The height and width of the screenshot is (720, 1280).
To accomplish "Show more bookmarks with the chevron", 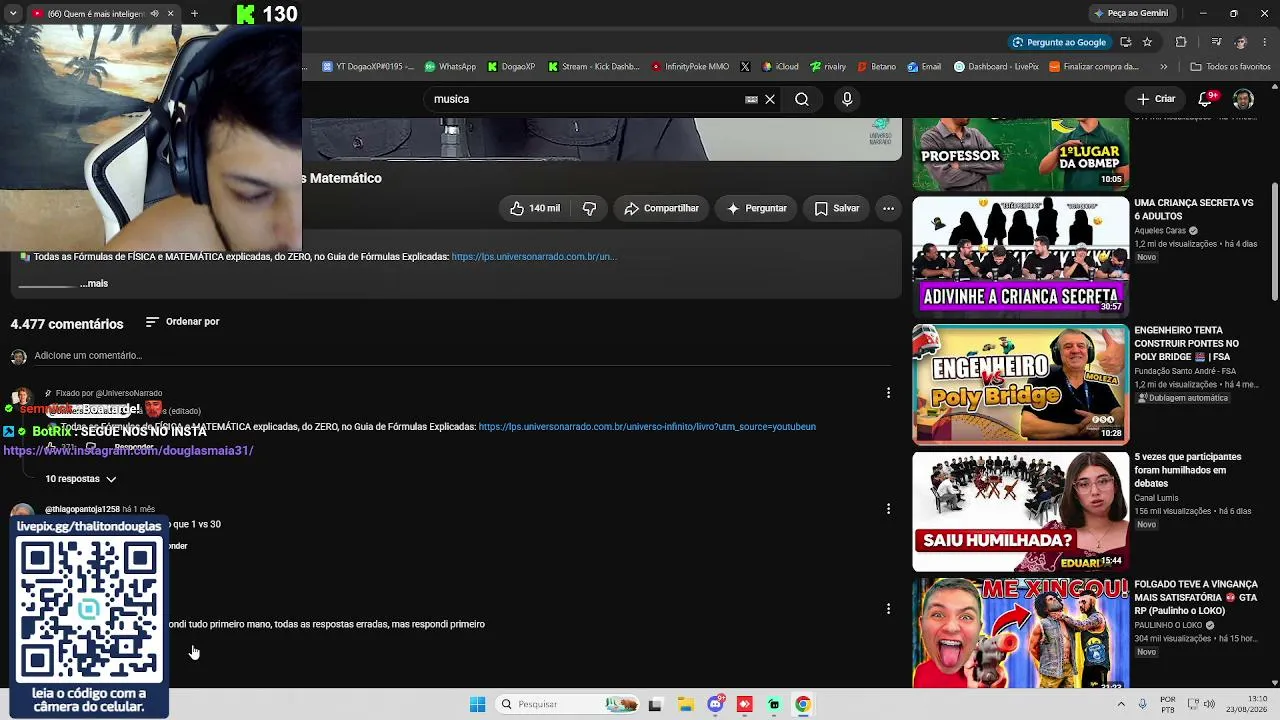I will [x=1163, y=67].
